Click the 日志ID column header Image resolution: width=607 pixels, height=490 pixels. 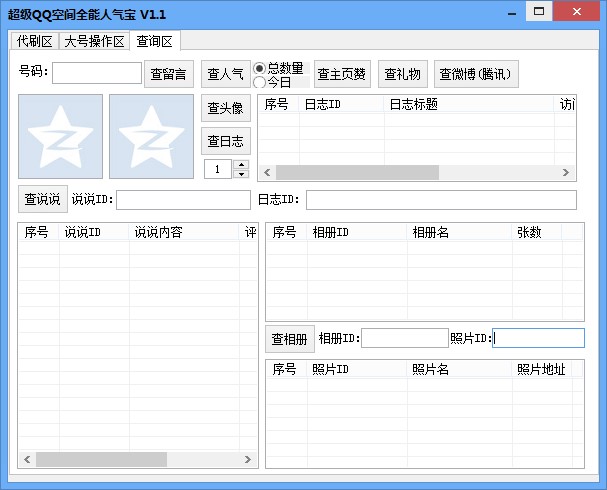click(341, 105)
